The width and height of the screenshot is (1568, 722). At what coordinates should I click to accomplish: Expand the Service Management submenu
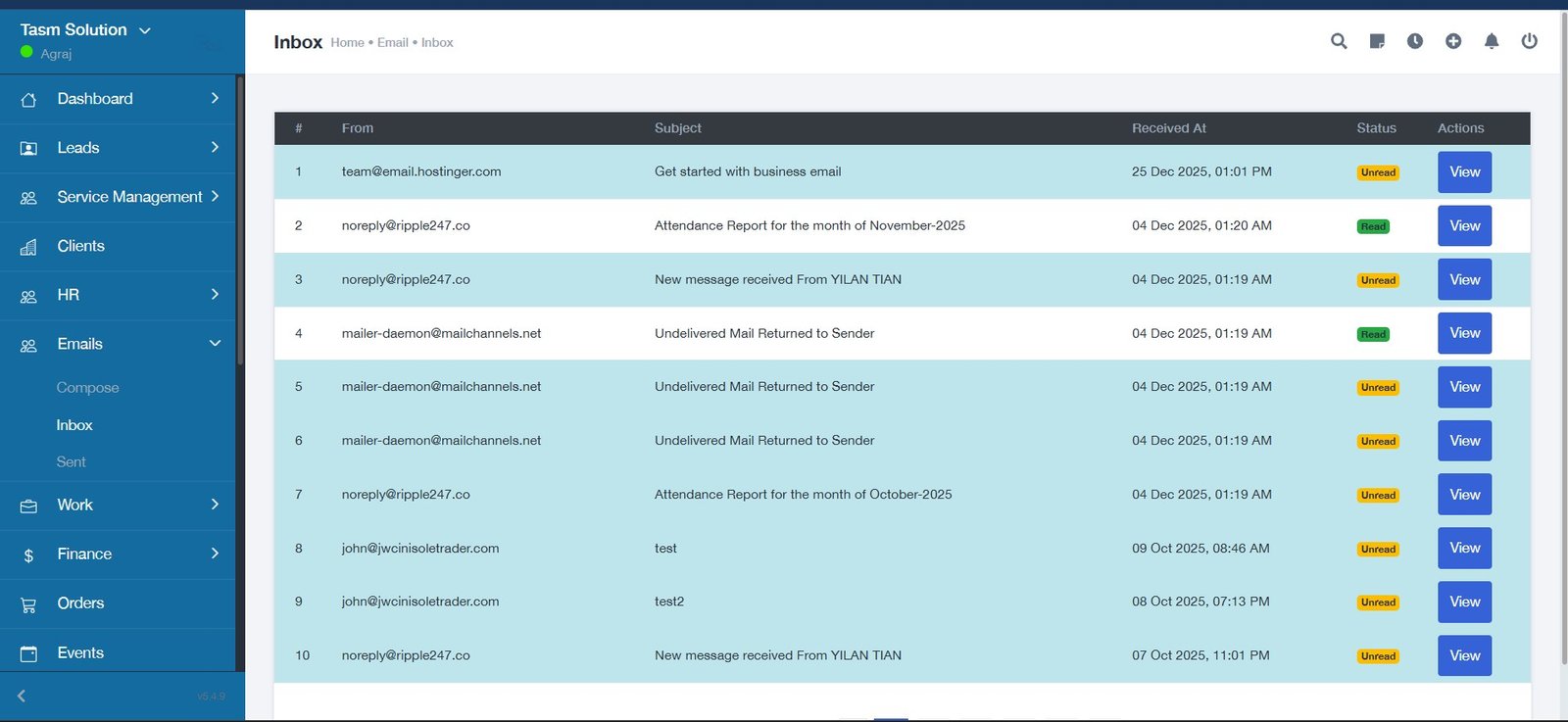click(x=215, y=197)
